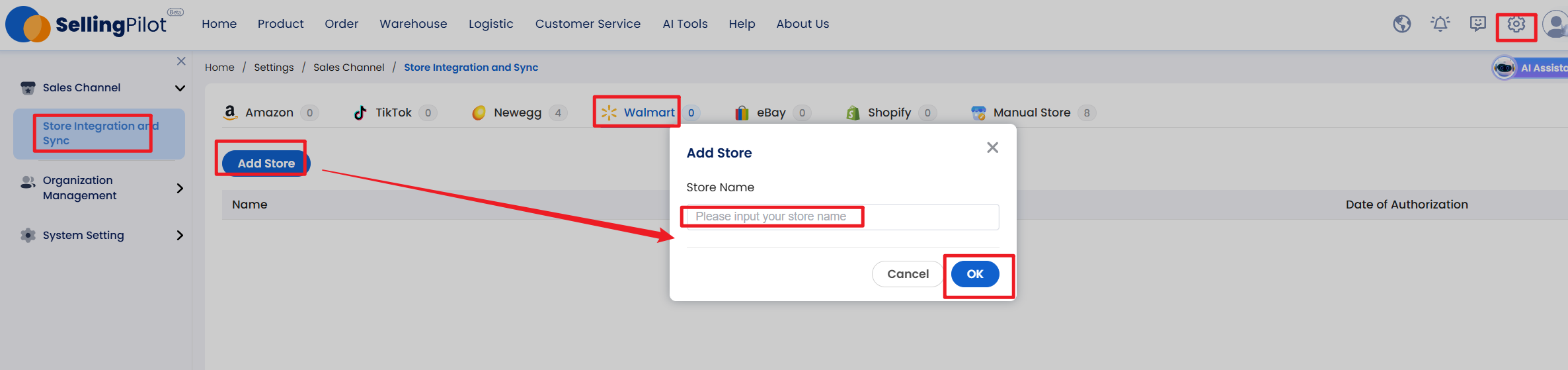Open the Order menu
This screenshot has height=370, width=1568.
click(342, 24)
